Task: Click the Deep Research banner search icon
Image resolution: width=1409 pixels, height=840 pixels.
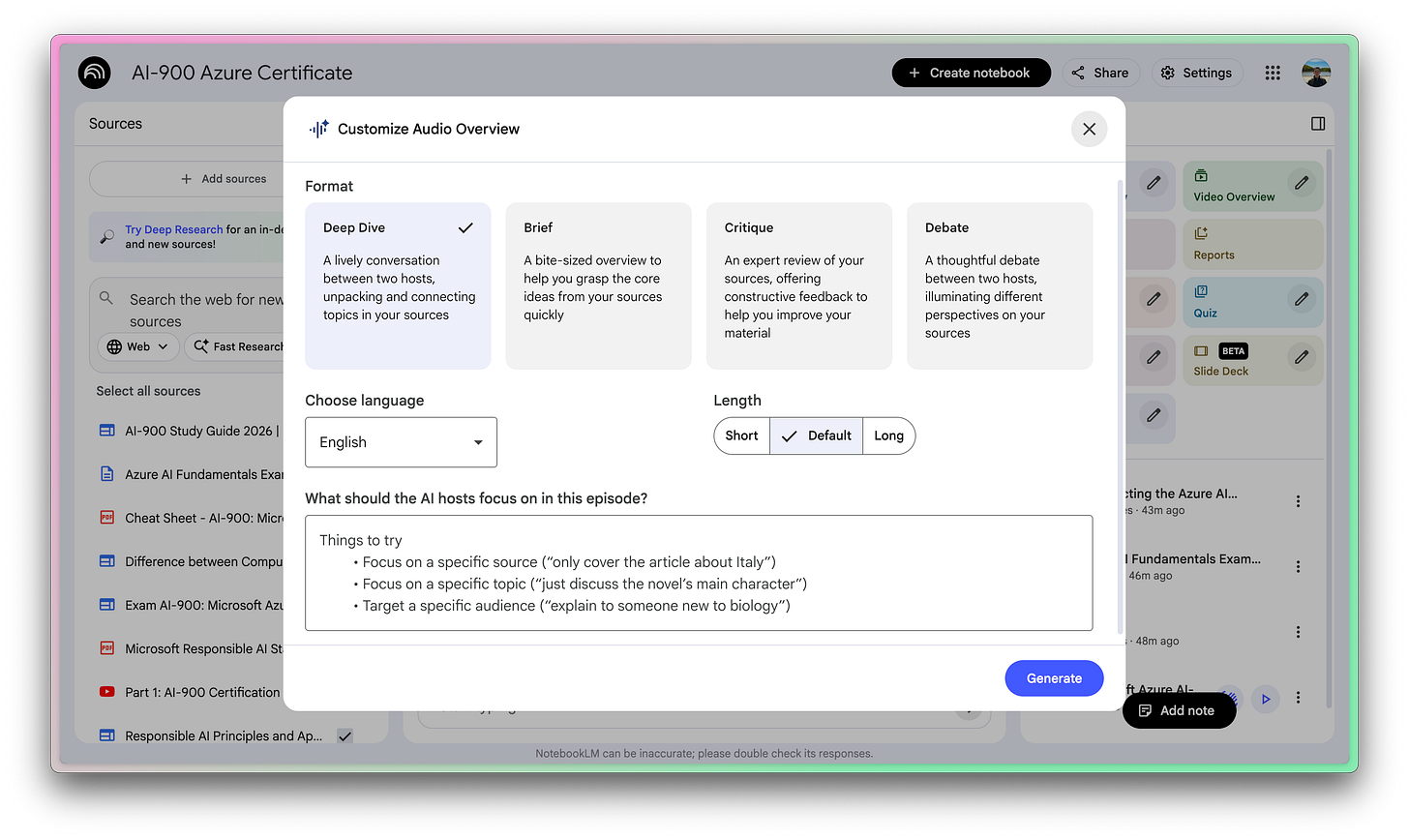Action: coord(107,236)
